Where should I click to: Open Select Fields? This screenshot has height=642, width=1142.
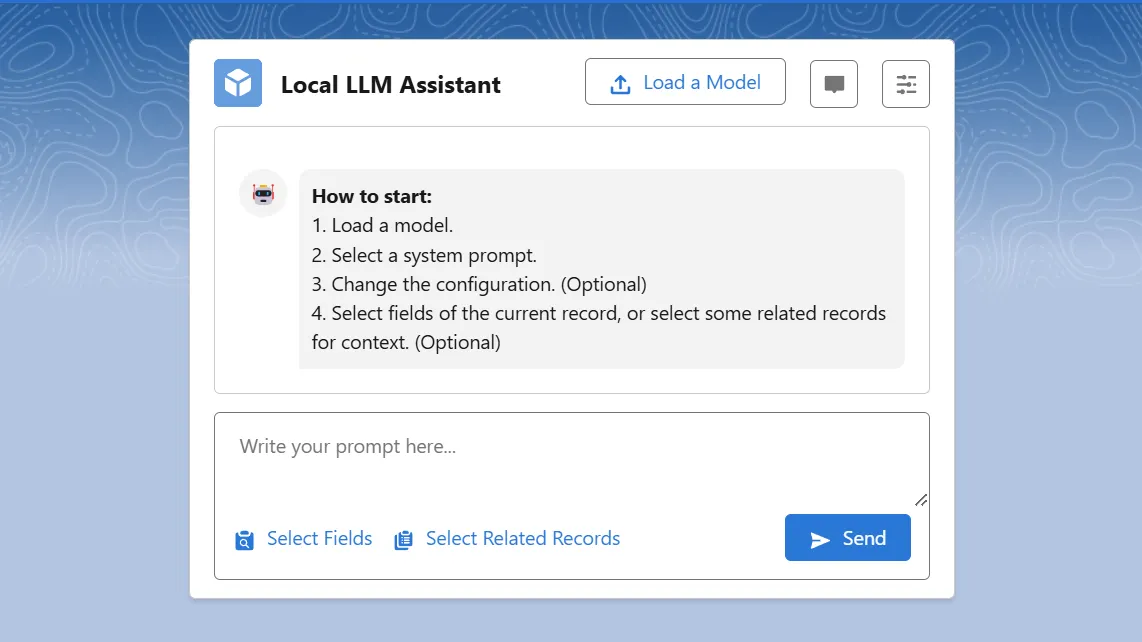319,538
